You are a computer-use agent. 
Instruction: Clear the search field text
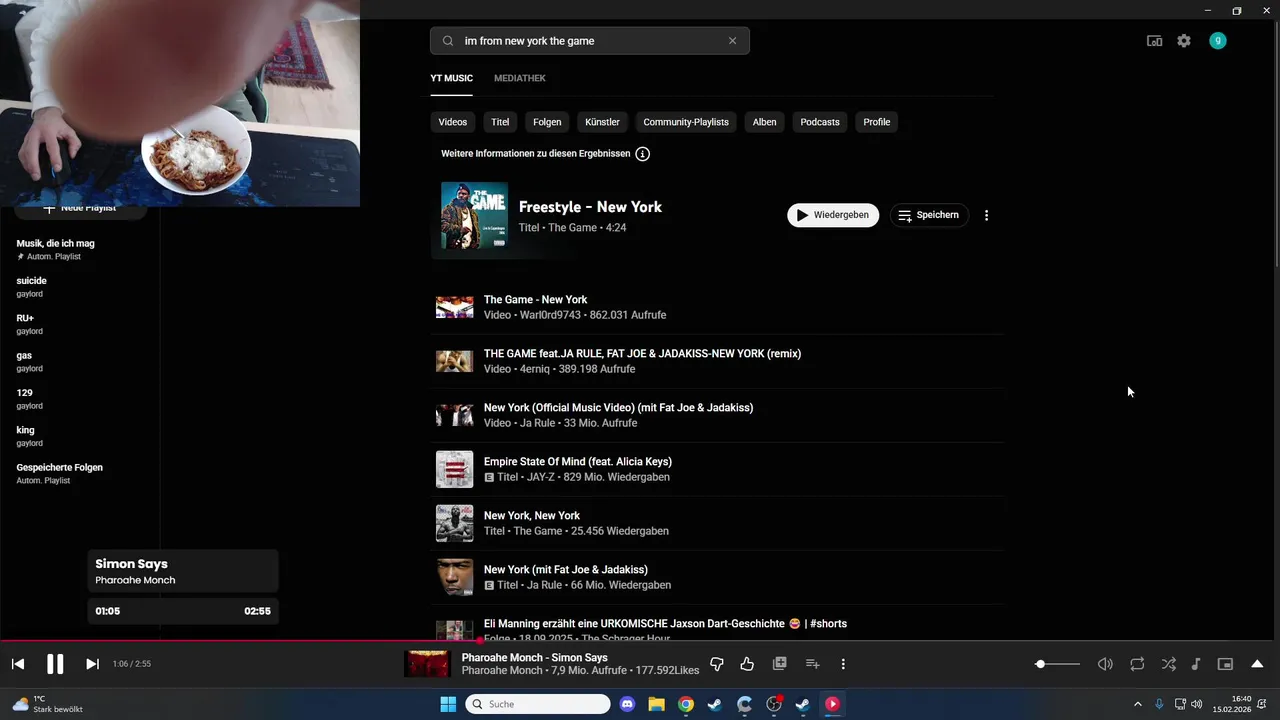(x=732, y=41)
